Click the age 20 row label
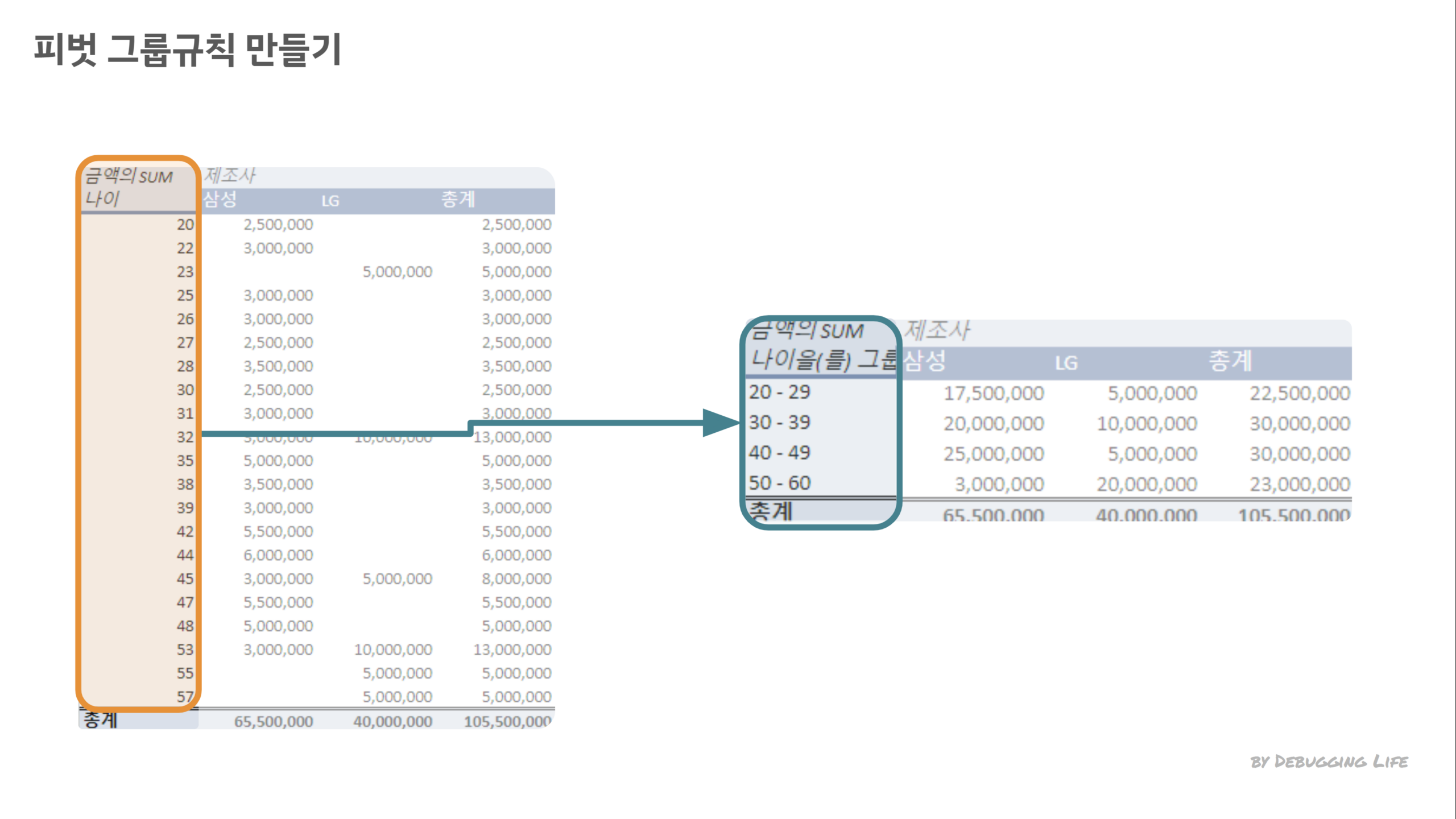The height and width of the screenshot is (819, 1456). pos(185,225)
